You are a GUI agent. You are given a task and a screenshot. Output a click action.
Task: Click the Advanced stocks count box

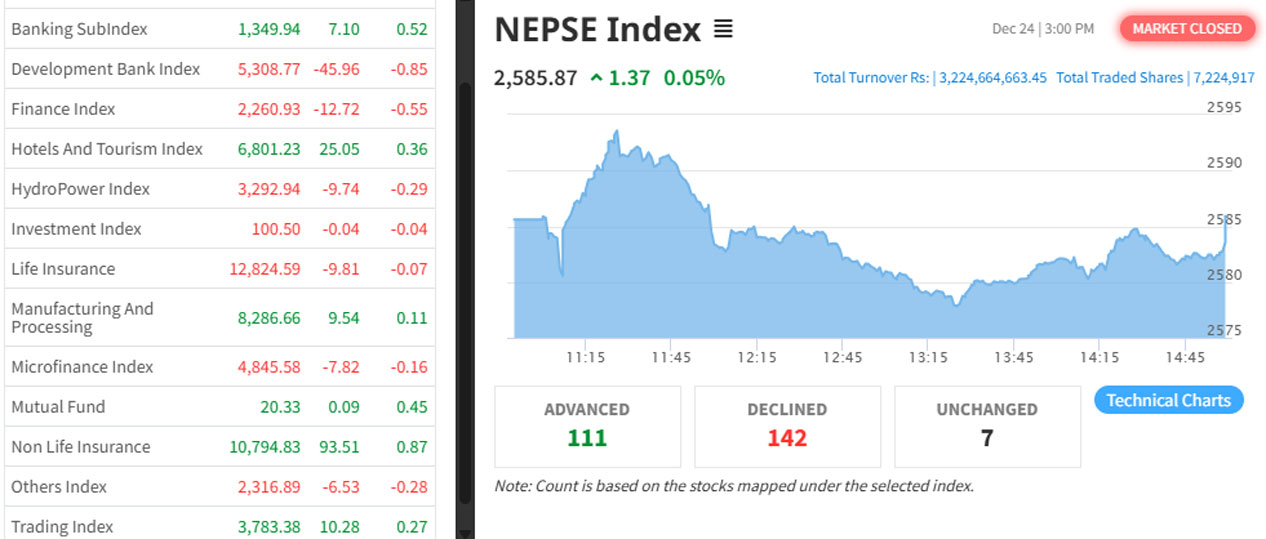[x=587, y=426]
